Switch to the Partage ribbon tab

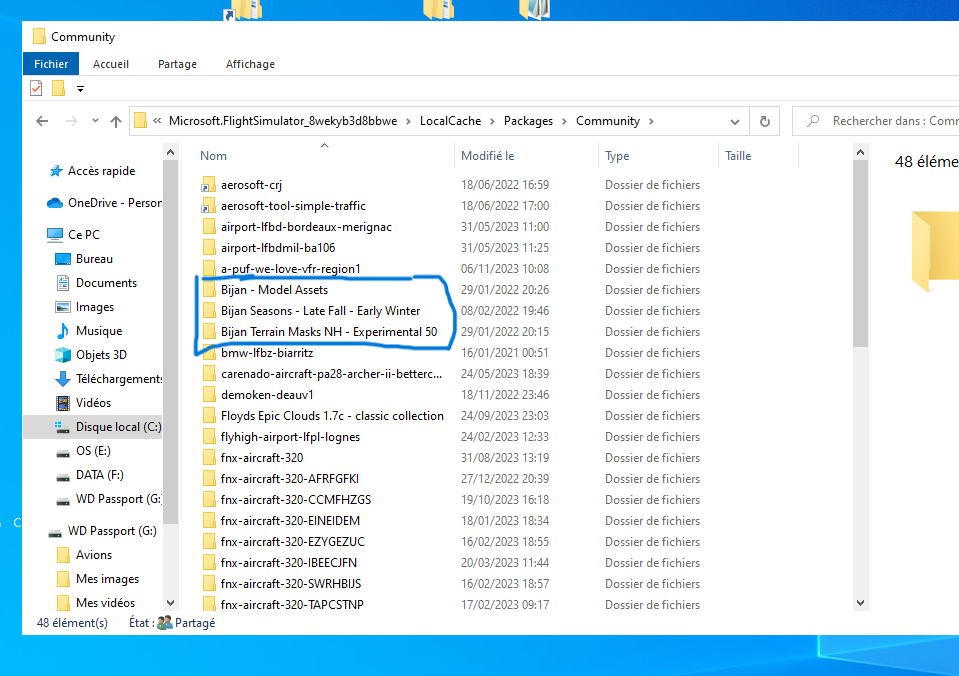177,64
